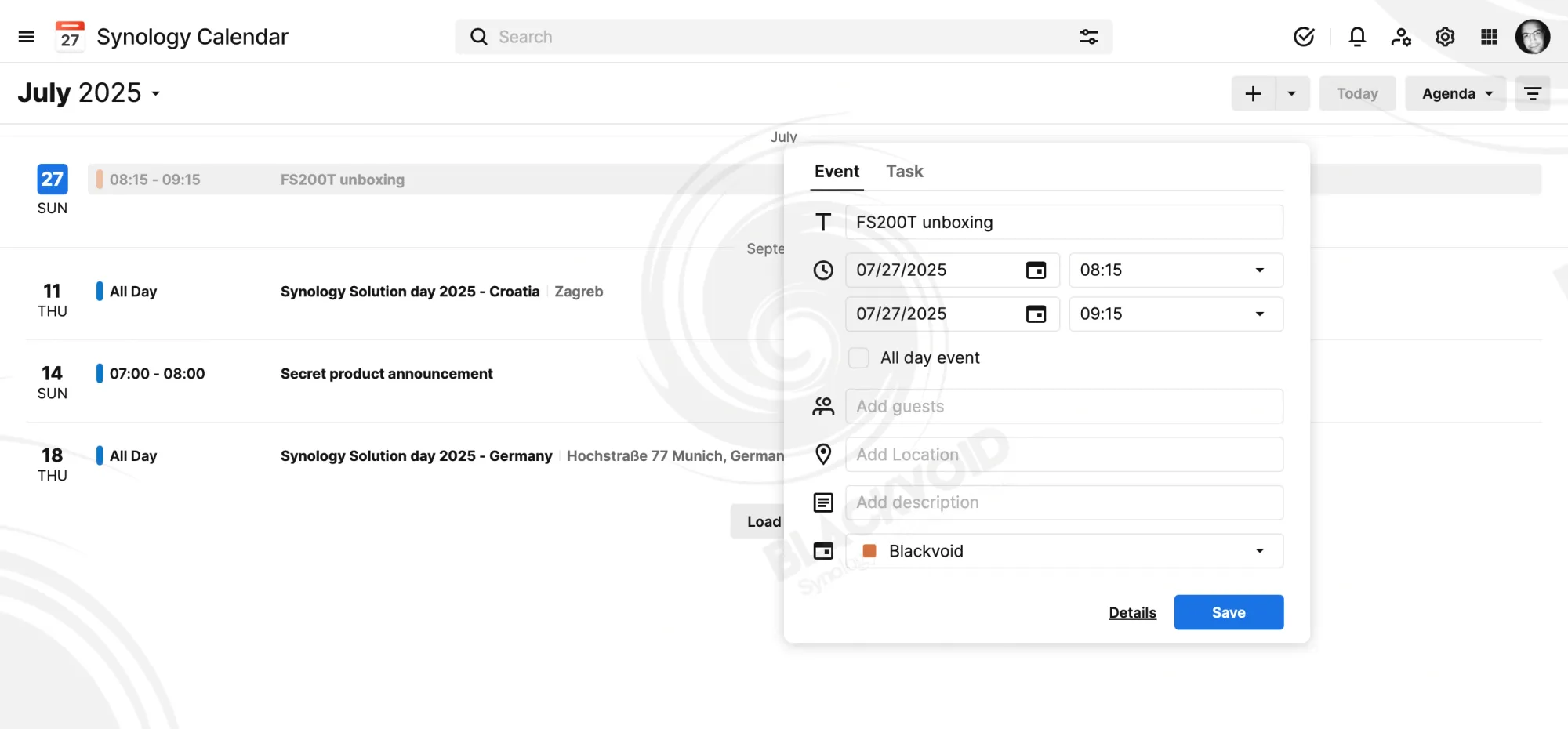Open start date calendar picker icon
This screenshot has width=1568, height=729.
(x=1036, y=270)
